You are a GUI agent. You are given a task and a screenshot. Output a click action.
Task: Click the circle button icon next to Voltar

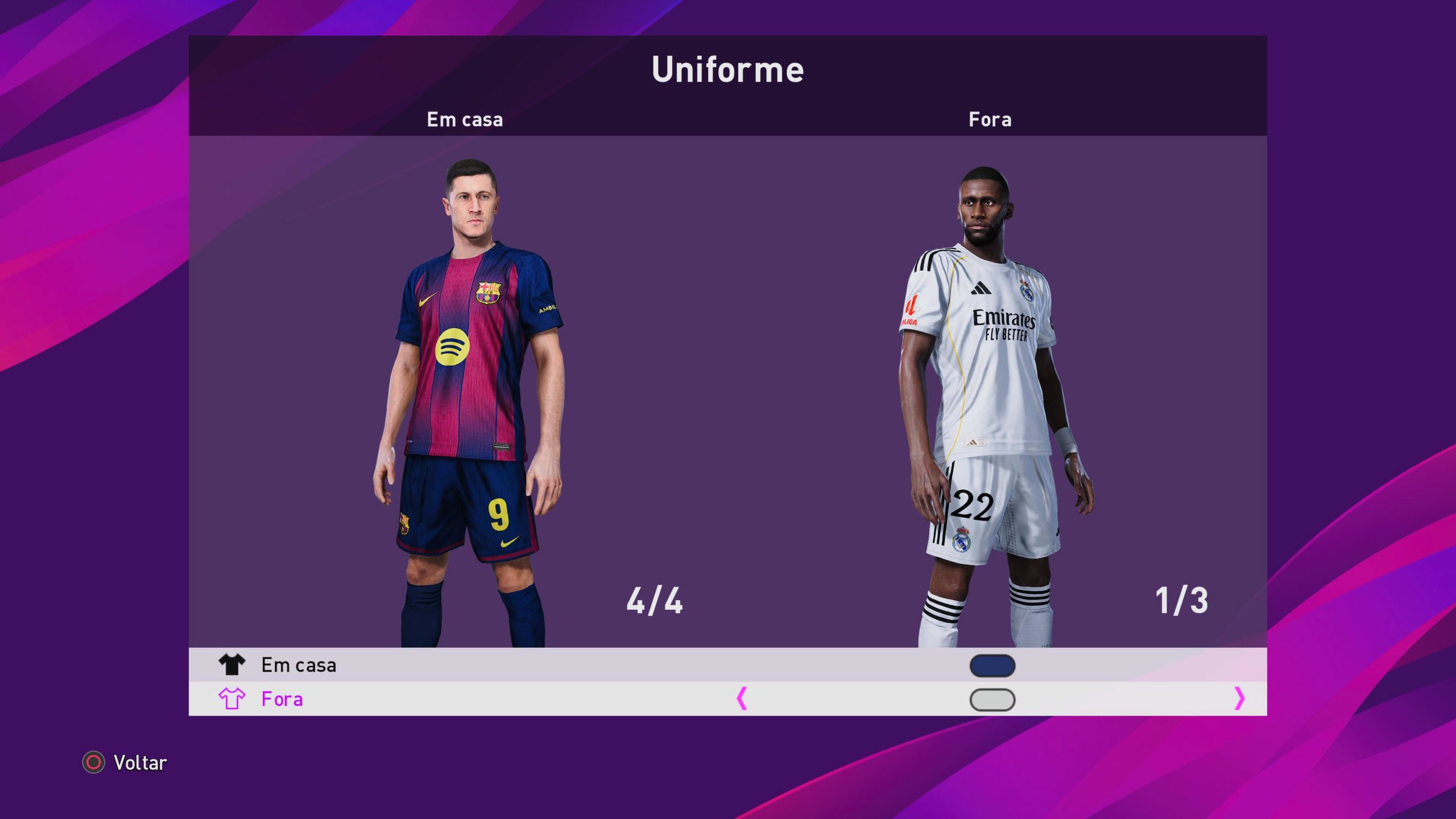[x=93, y=762]
